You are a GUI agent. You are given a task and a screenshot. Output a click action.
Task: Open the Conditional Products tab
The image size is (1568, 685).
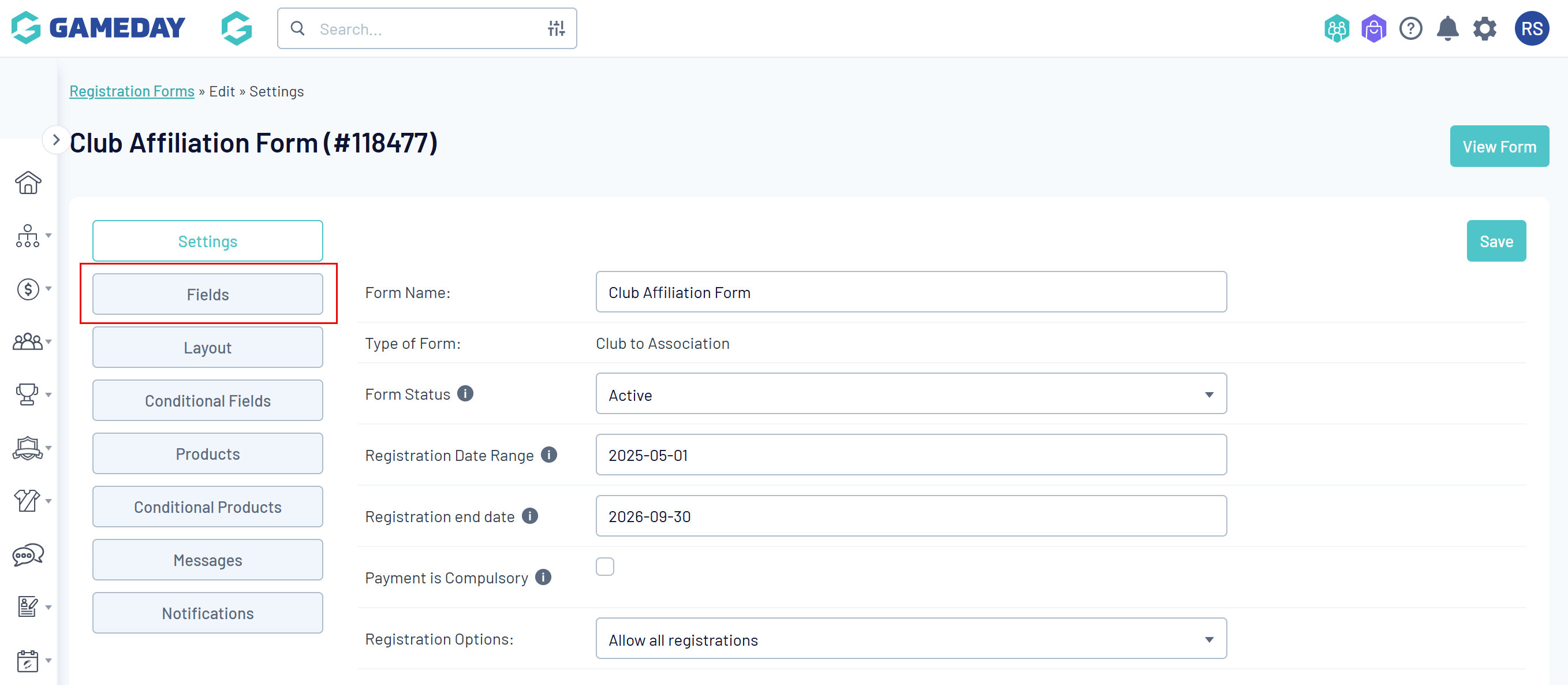[x=208, y=507]
